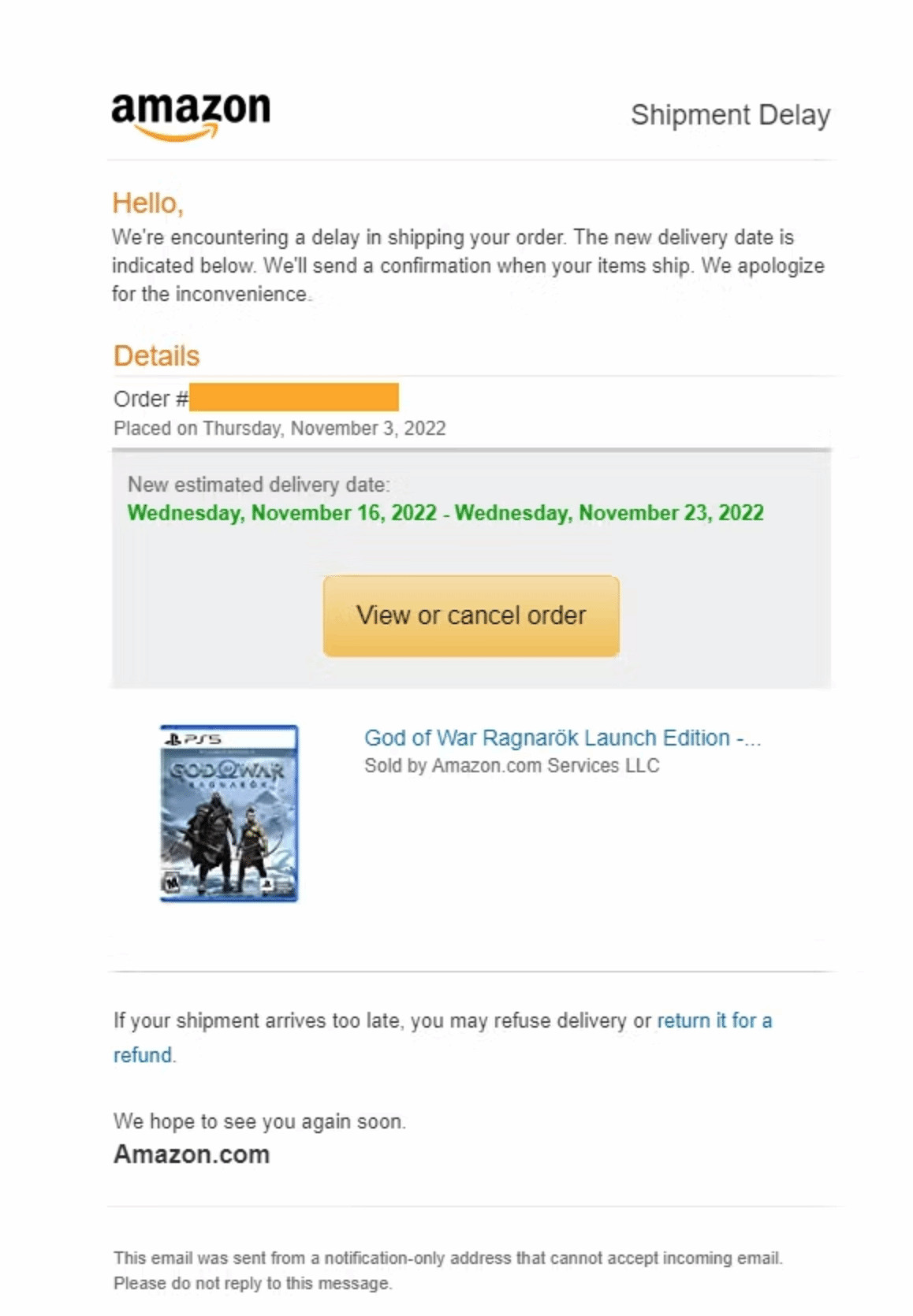The height and width of the screenshot is (1316, 913).
Task: Click the green estimated delivery date range
Action: point(445,513)
